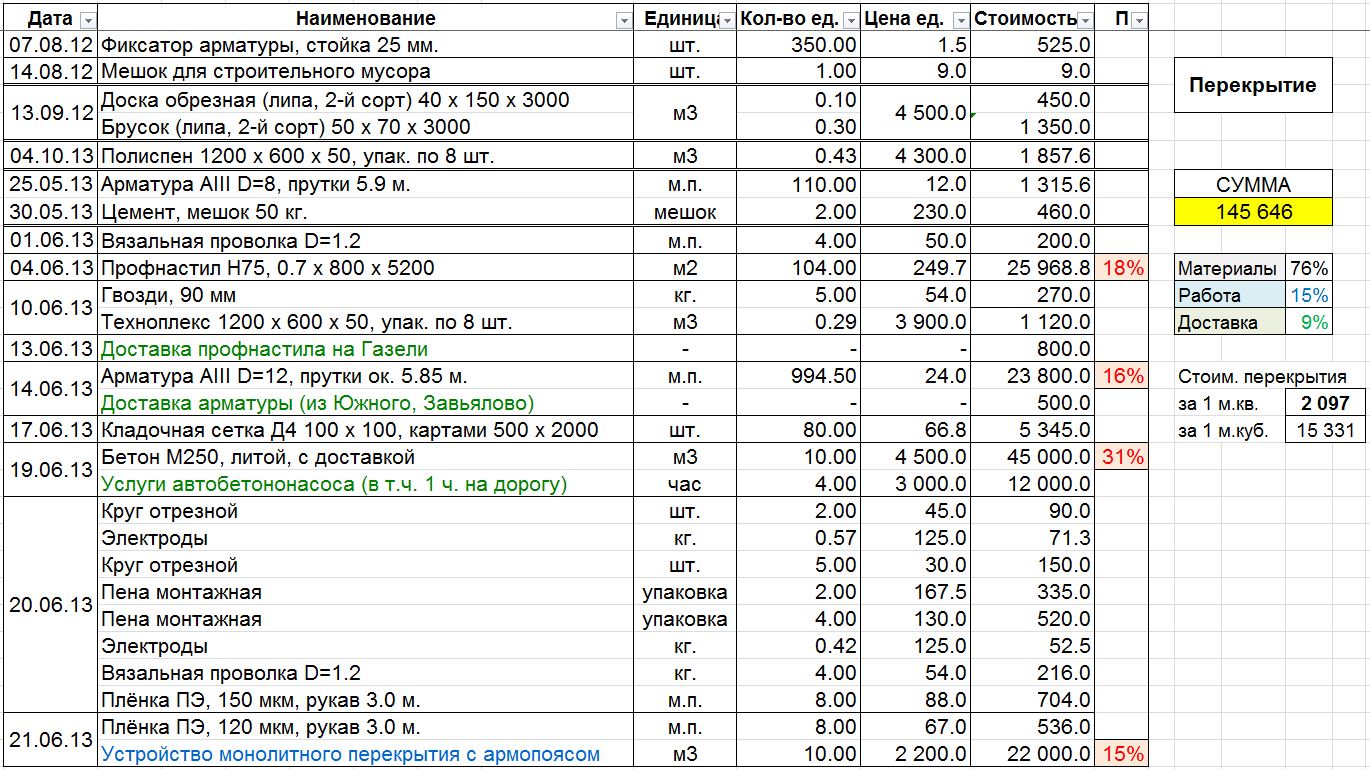Select the Услуги автобетононасоса cell
1370x769 pixels.
click(x=366, y=484)
